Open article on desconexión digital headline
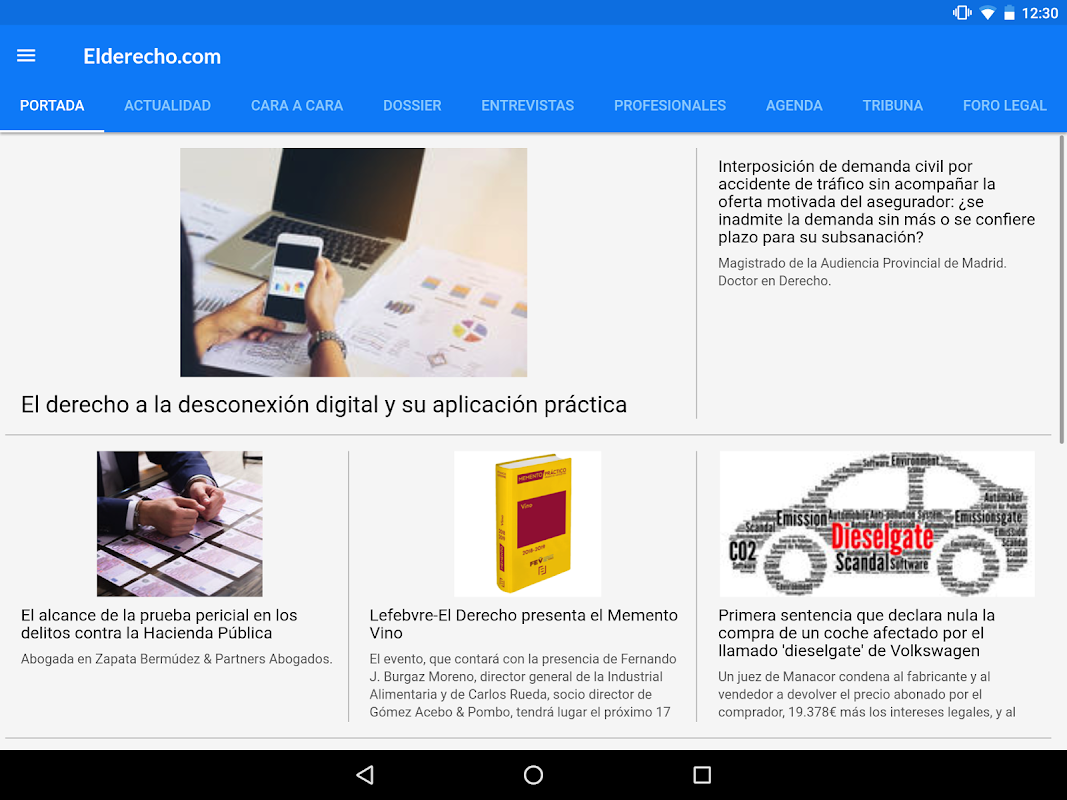1067x800 pixels. 324,405
